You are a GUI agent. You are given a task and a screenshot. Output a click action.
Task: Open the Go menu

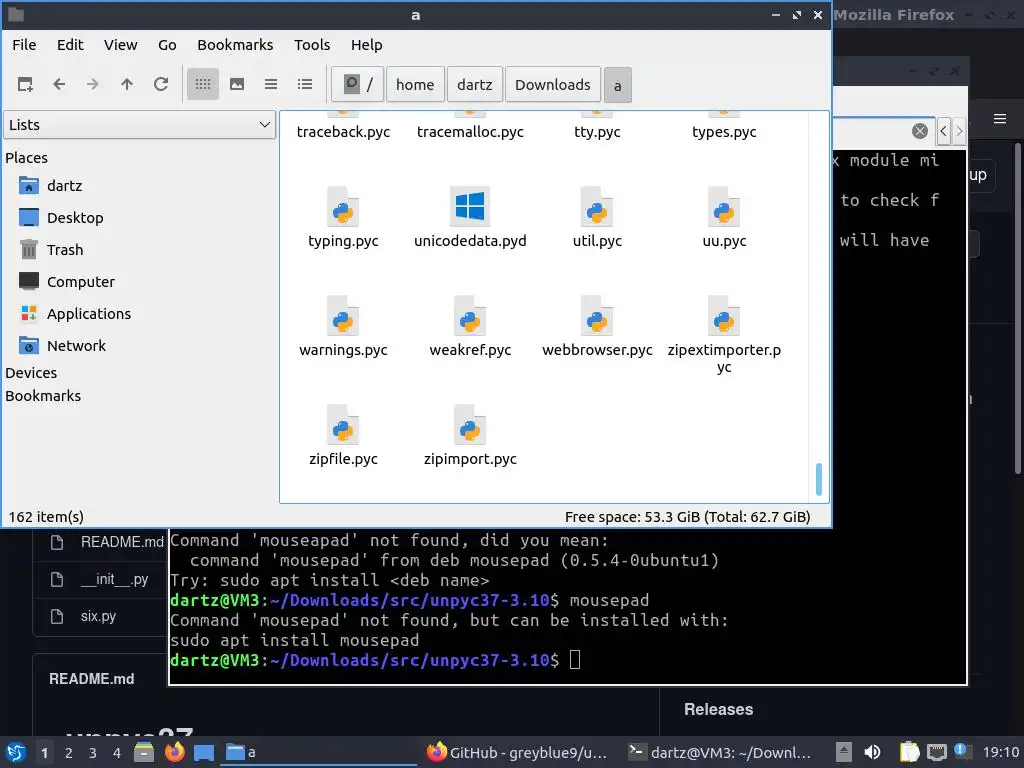tap(167, 45)
